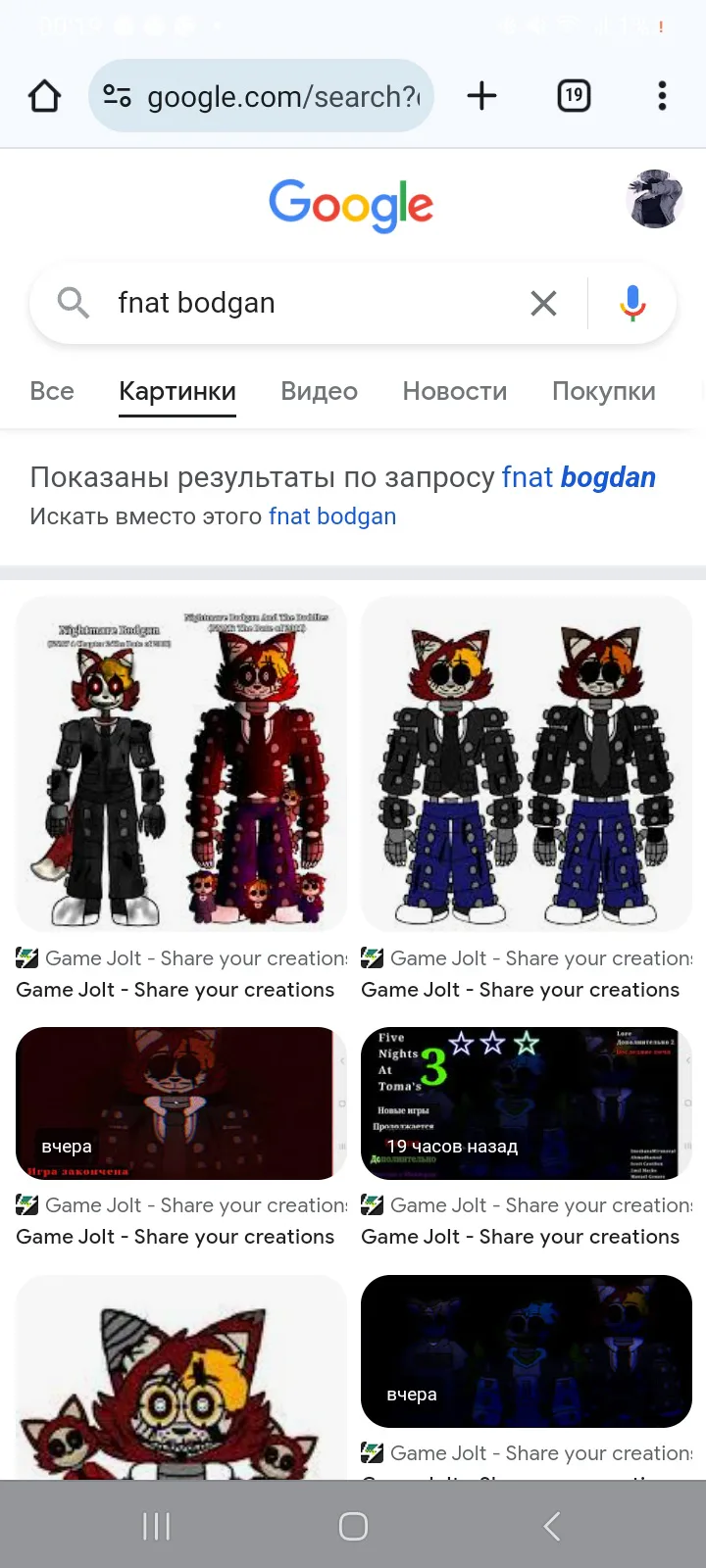Open the Покупки tab

[604, 391]
